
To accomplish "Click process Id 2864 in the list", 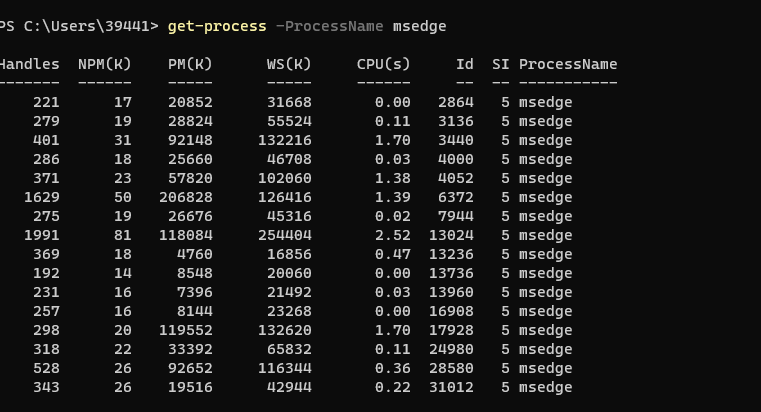I will coord(456,102).
